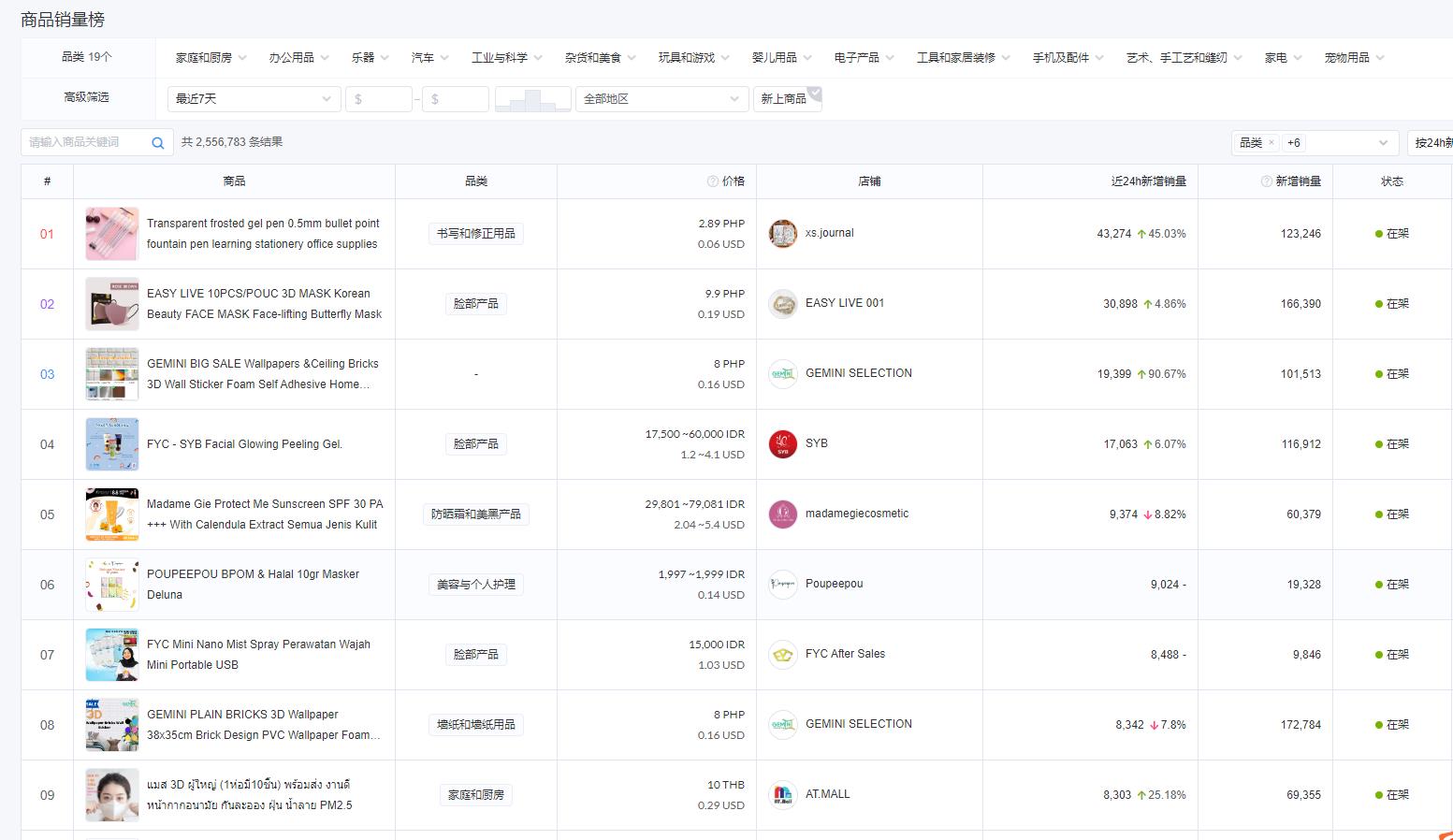1453x840 pixels.
Task: Open the xs.journal shop link
Action: point(830,233)
